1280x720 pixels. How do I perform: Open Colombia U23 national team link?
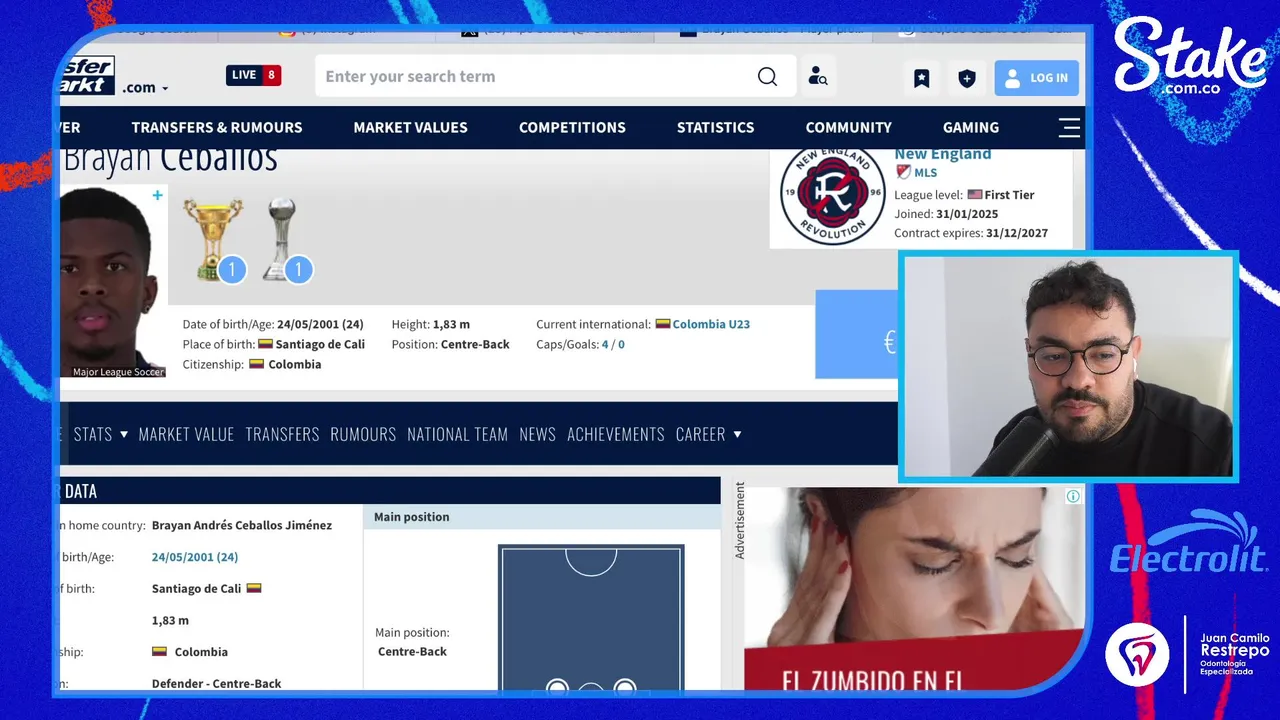click(x=711, y=324)
